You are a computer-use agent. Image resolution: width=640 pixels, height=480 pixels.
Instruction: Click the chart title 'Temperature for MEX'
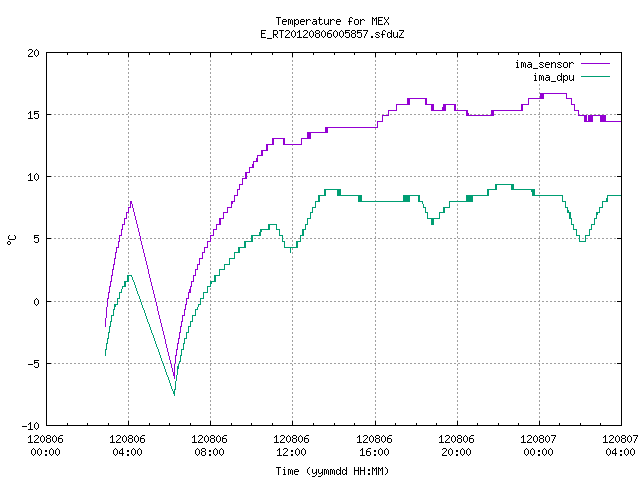(x=332, y=21)
